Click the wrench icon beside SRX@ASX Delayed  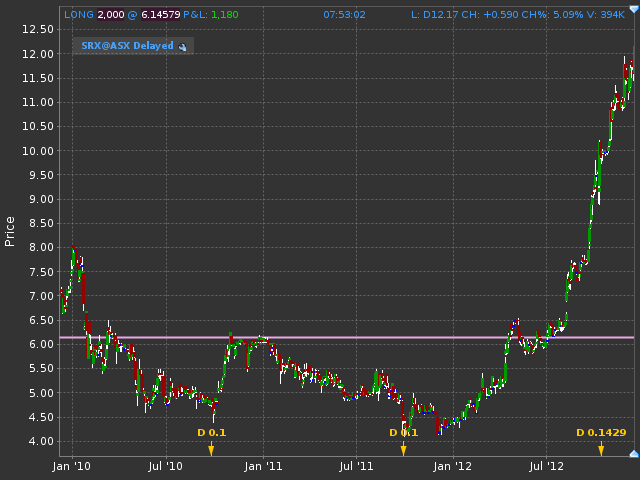(x=182, y=47)
